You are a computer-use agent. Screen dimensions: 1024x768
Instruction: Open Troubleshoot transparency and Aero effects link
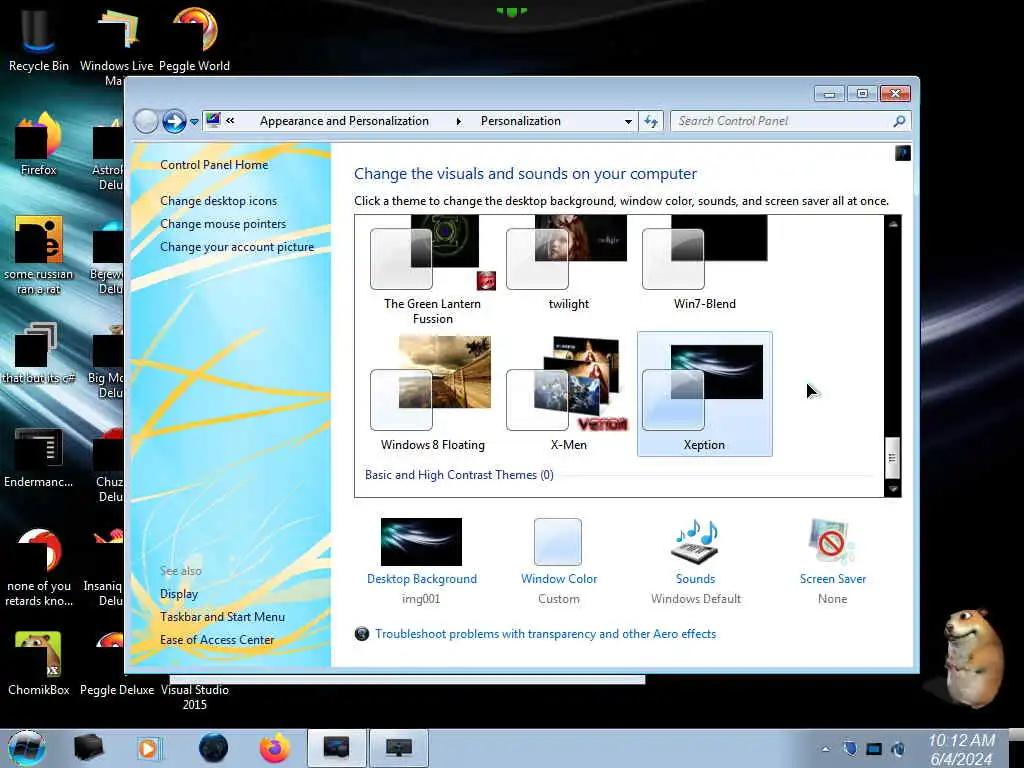[545, 633]
